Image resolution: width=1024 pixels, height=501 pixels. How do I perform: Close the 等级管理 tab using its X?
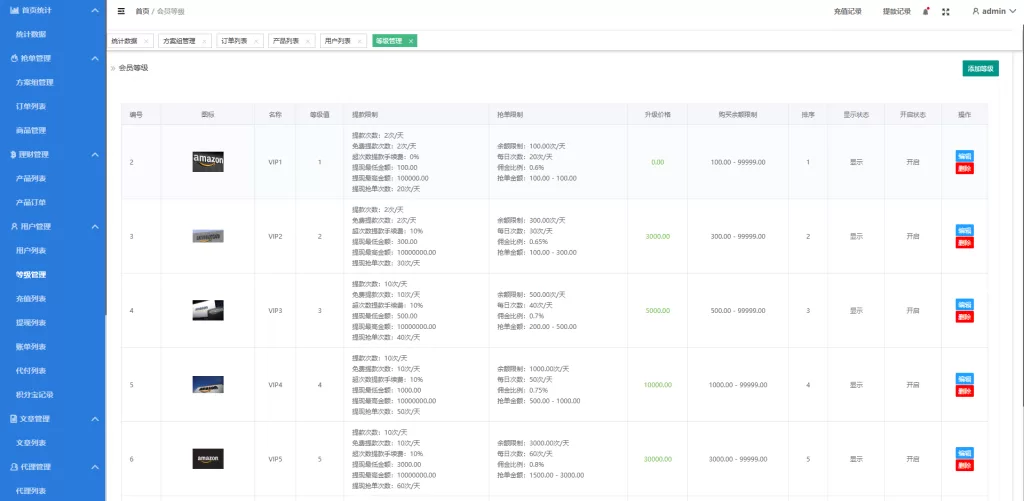[x=411, y=41]
